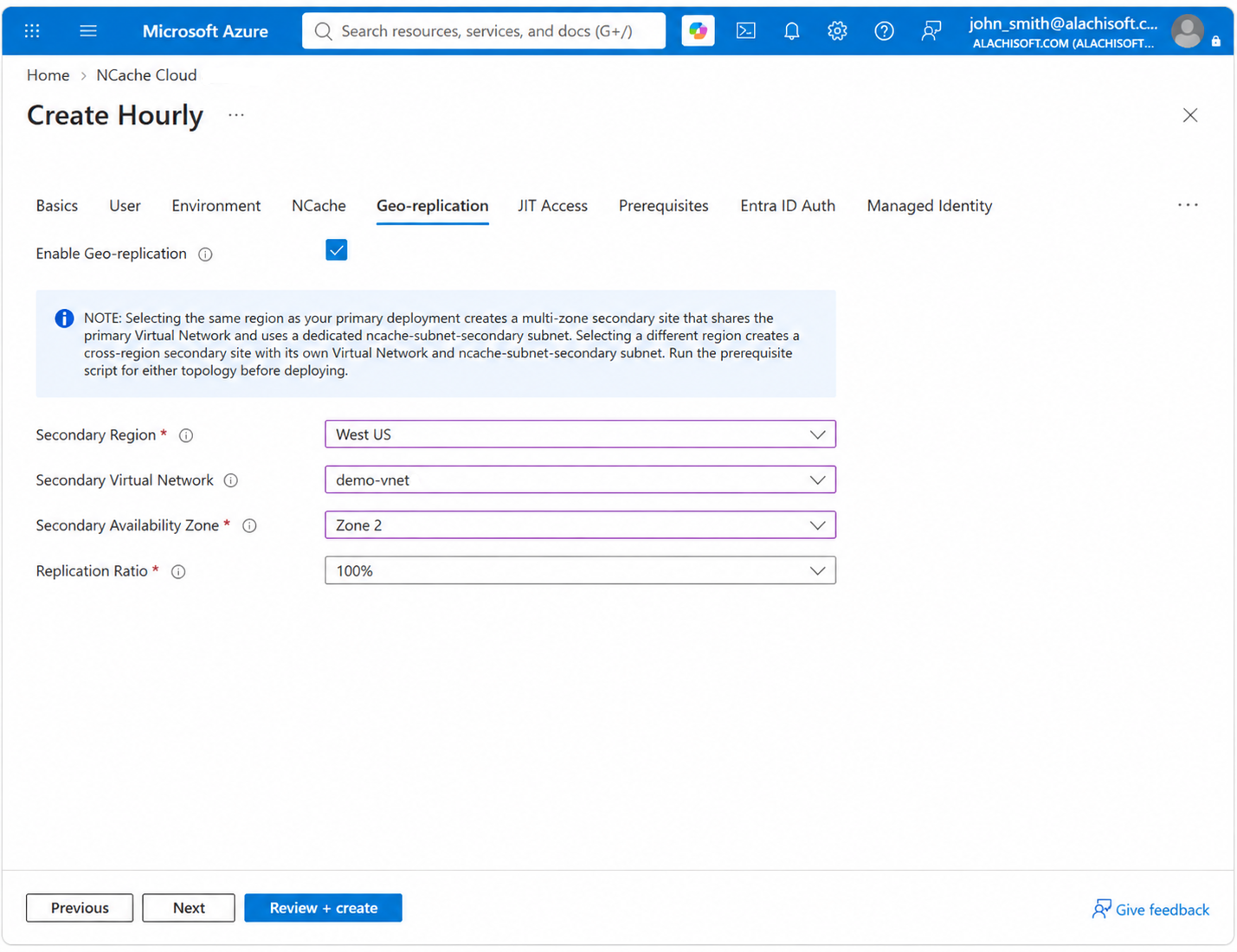Select the Geo-replication tab
The height and width of the screenshot is (952, 1237).
pos(433,206)
